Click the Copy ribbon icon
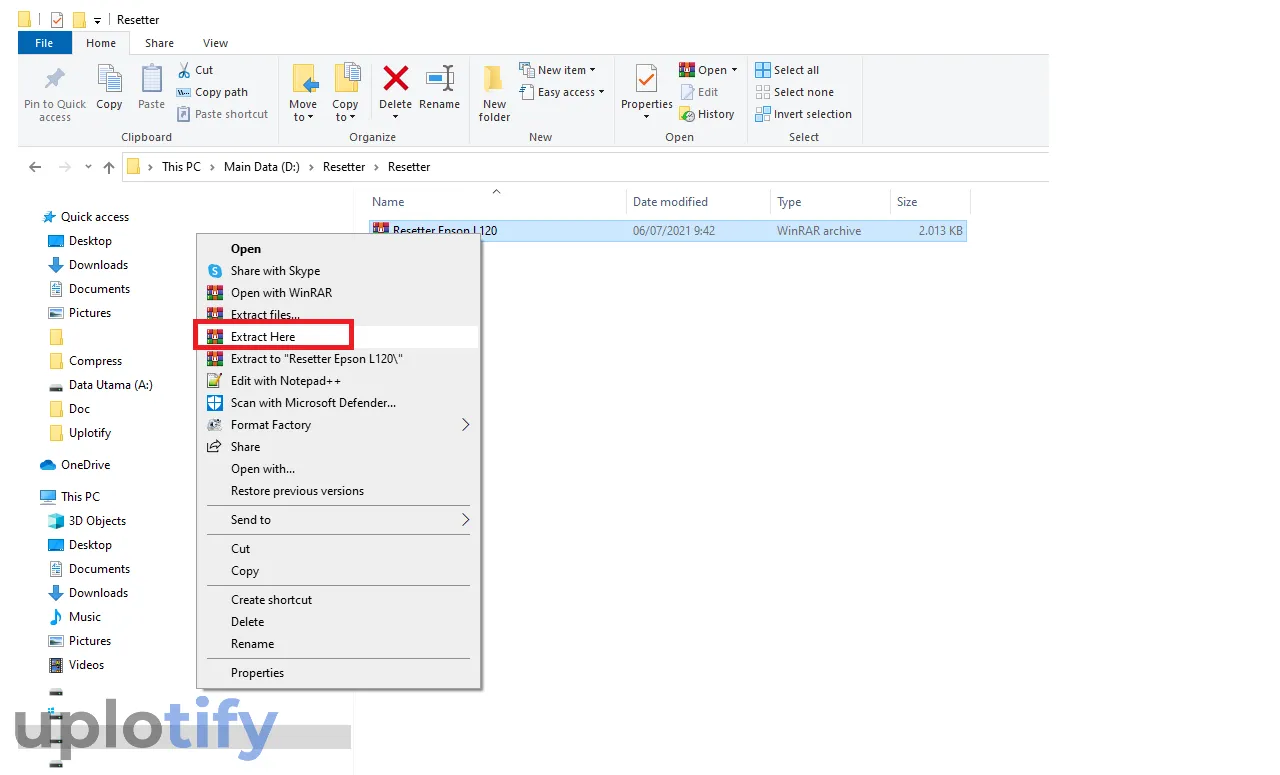Viewport: 1280px width, 775px height. coord(109,78)
